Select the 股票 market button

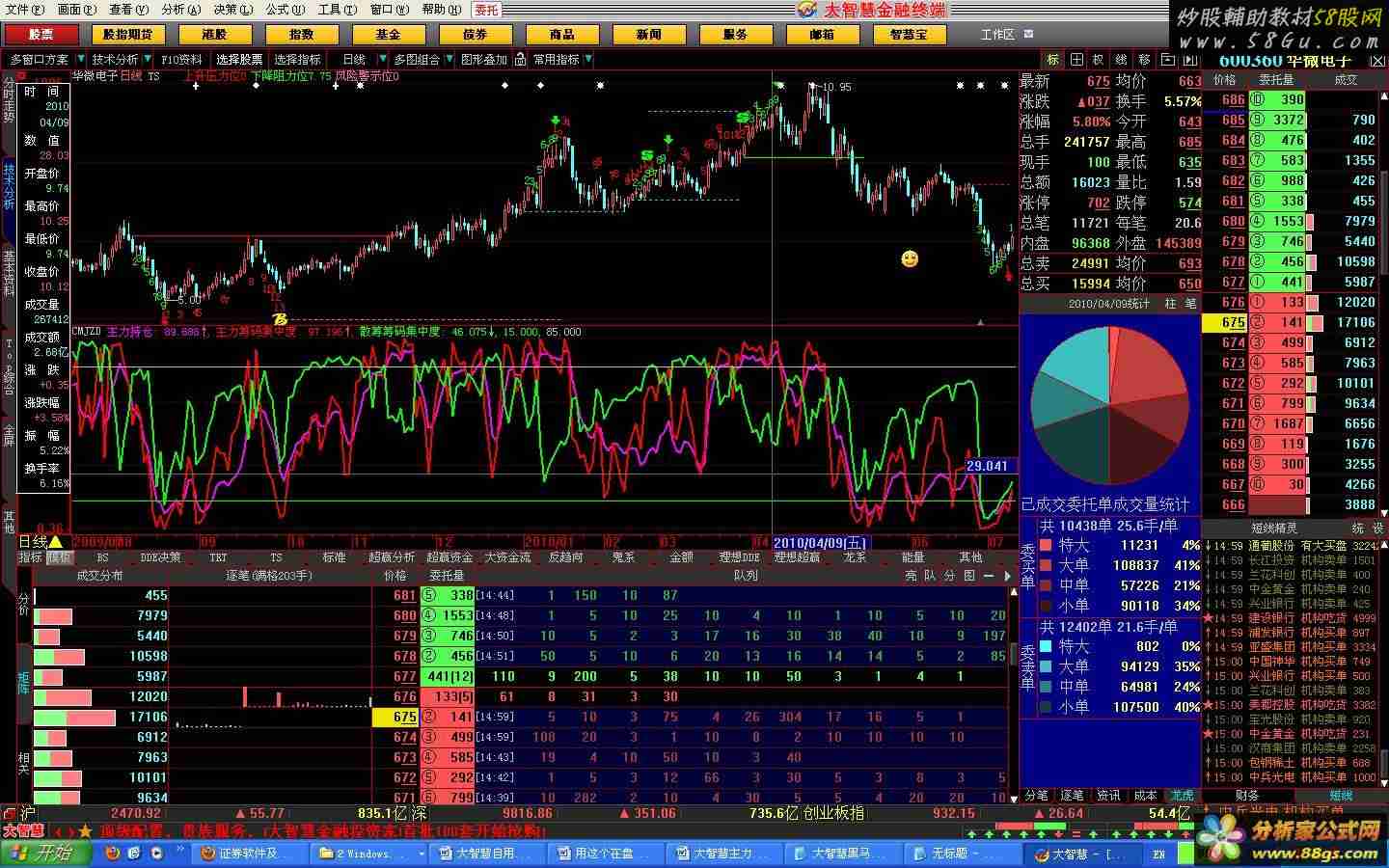(x=41, y=34)
